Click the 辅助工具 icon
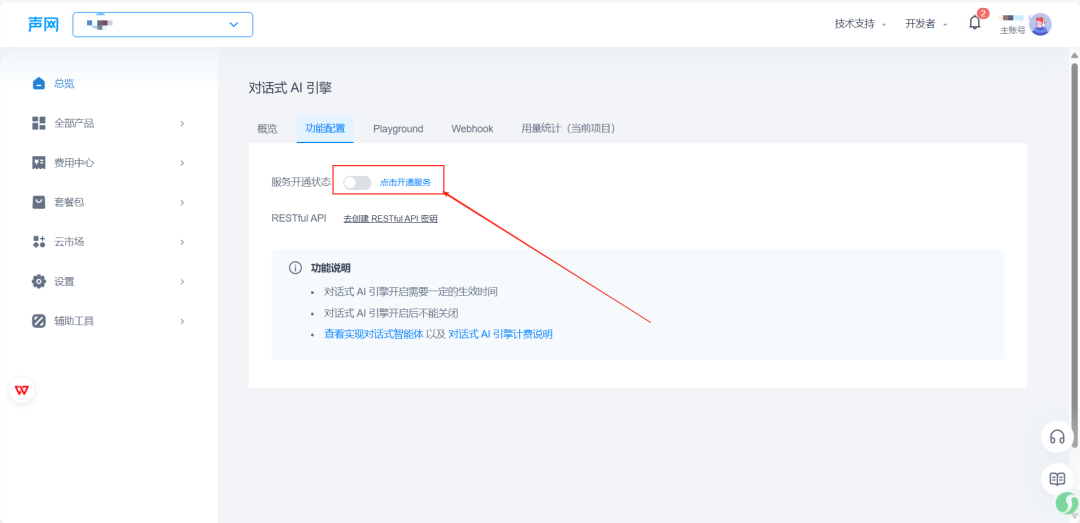This screenshot has width=1080, height=523. [x=39, y=321]
